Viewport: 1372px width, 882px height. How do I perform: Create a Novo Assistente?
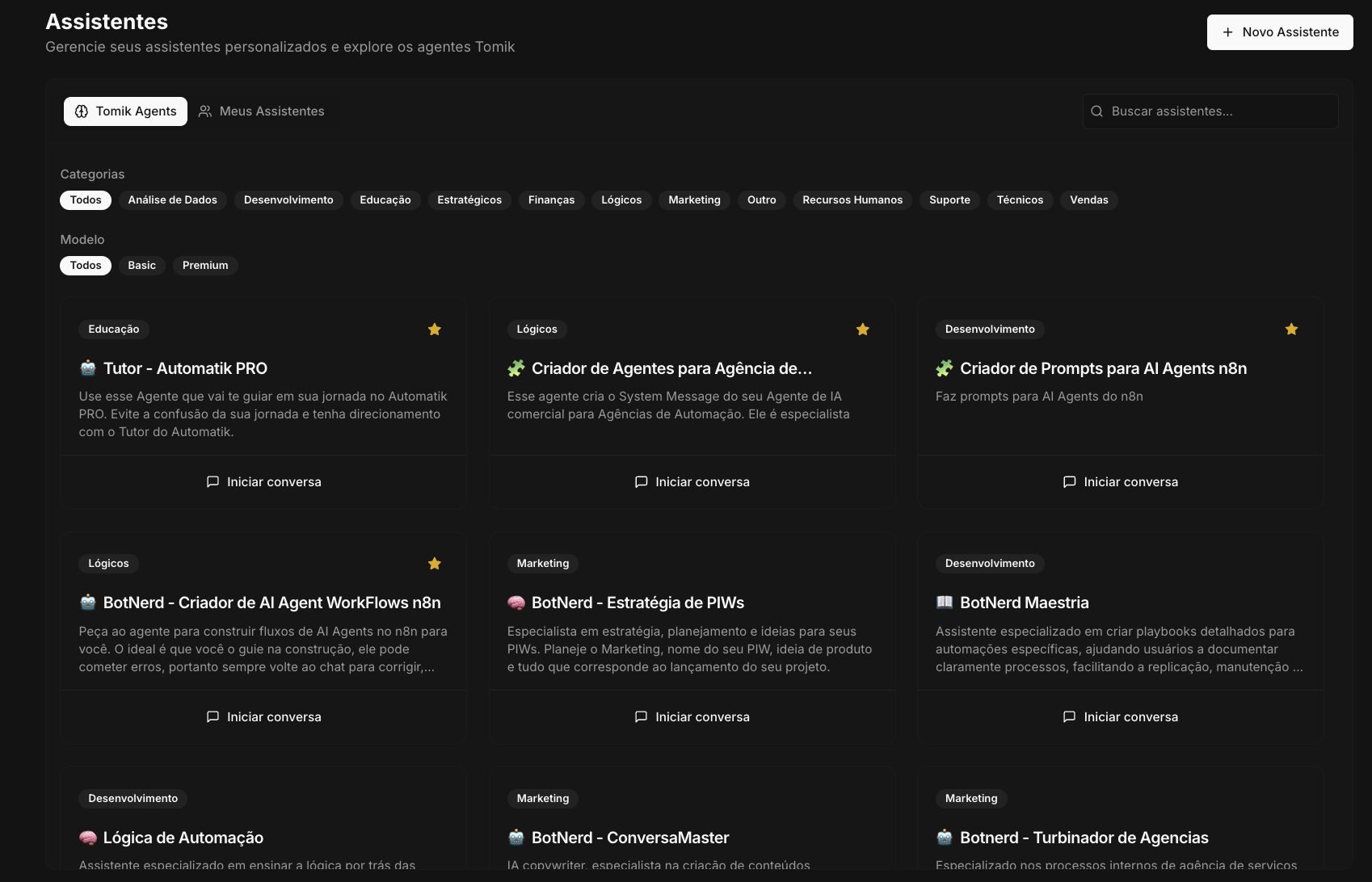[1280, 32]
